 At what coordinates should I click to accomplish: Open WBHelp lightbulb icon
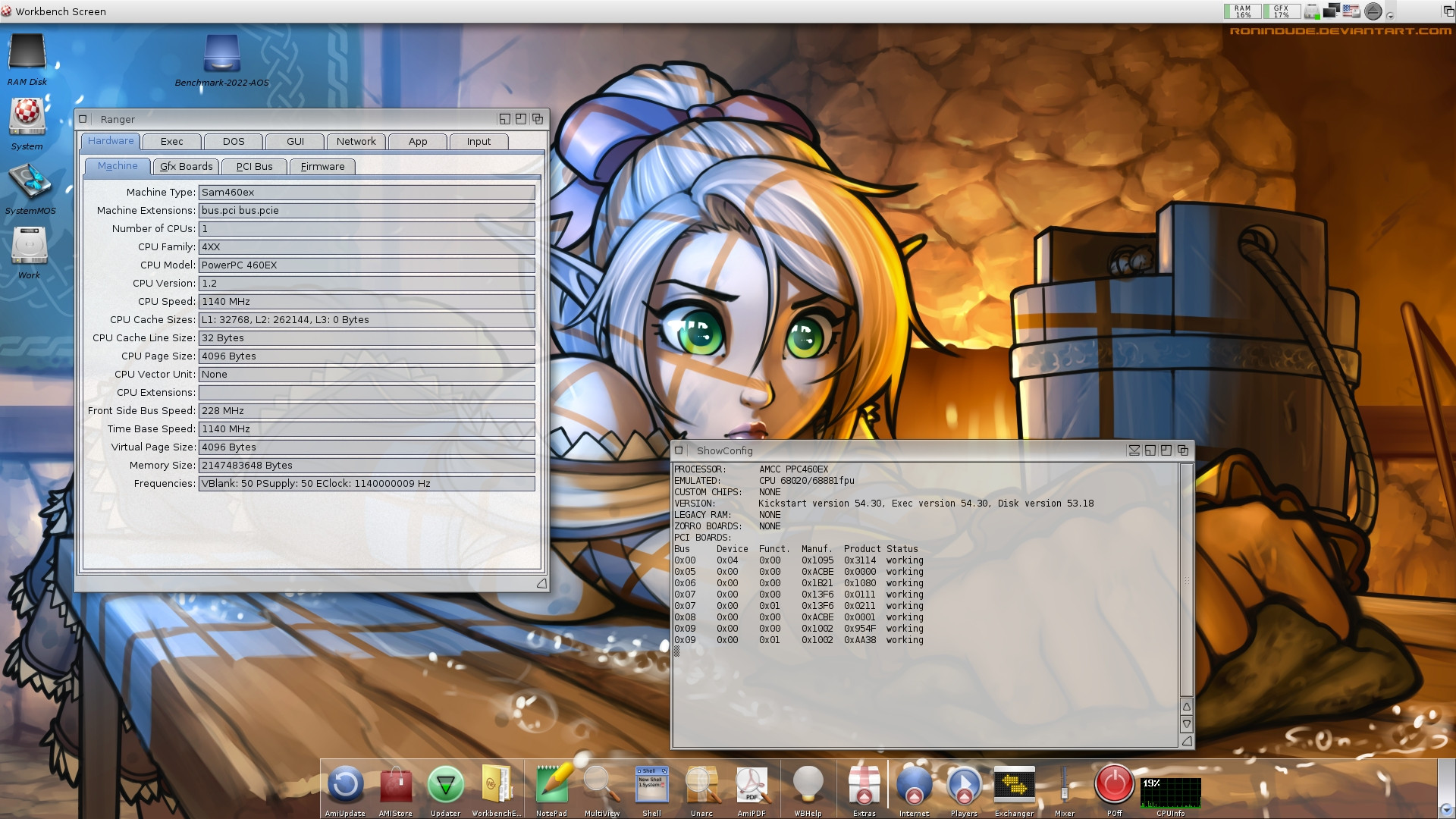coord(808,785)
